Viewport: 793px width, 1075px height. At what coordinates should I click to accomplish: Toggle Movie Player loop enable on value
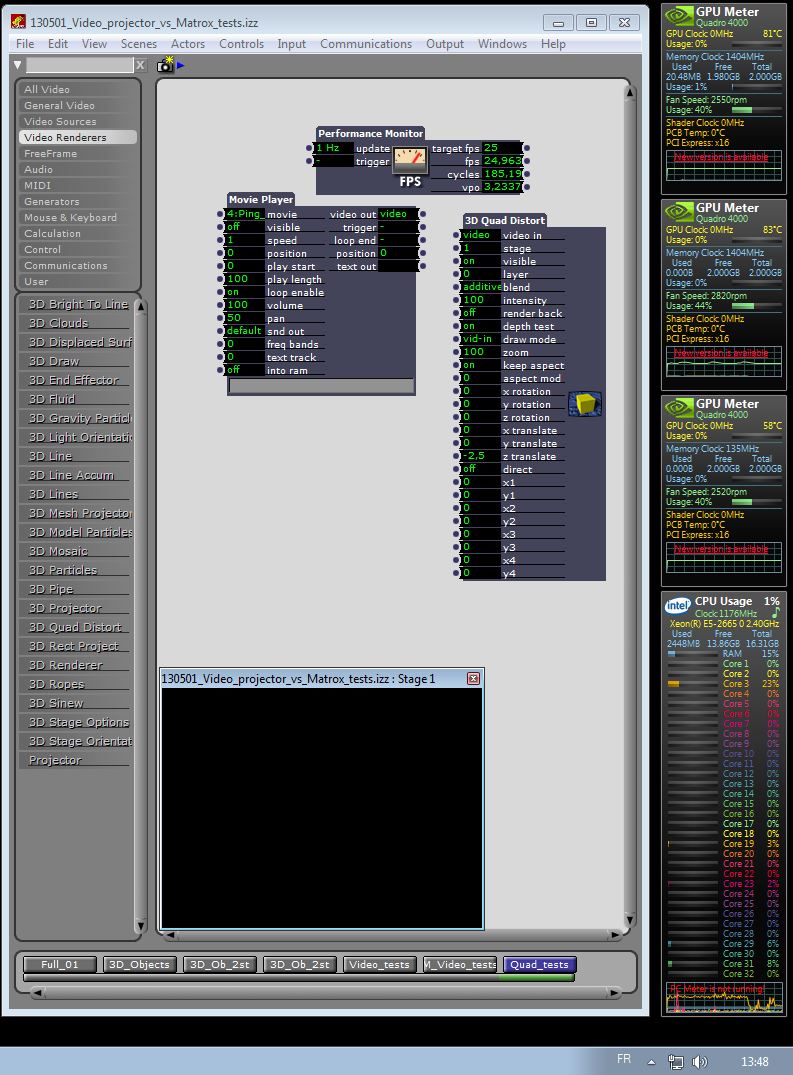pyautogui.click(x=244, y=292)
